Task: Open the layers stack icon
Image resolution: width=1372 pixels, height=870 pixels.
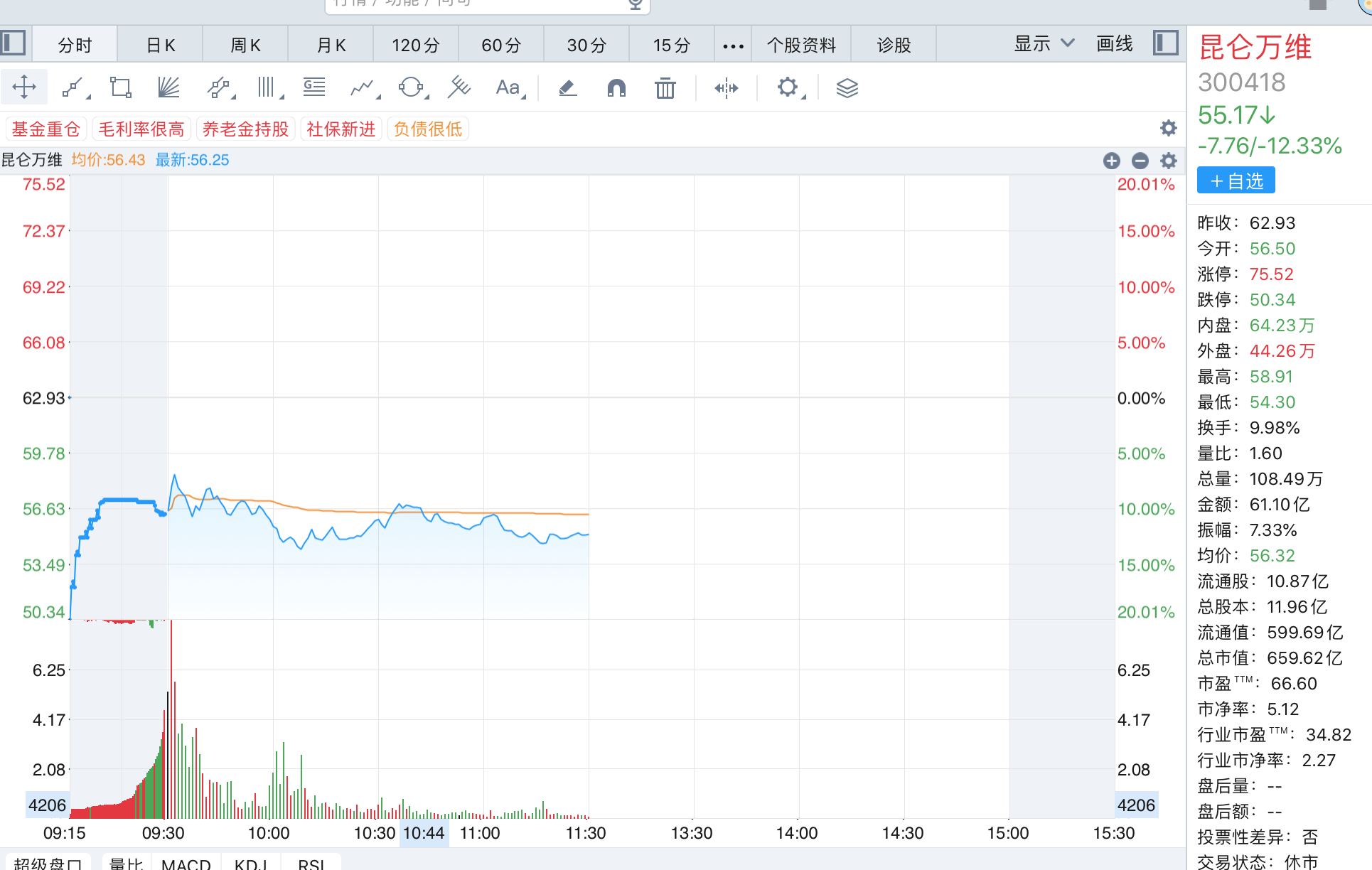Action: point(847,88)
